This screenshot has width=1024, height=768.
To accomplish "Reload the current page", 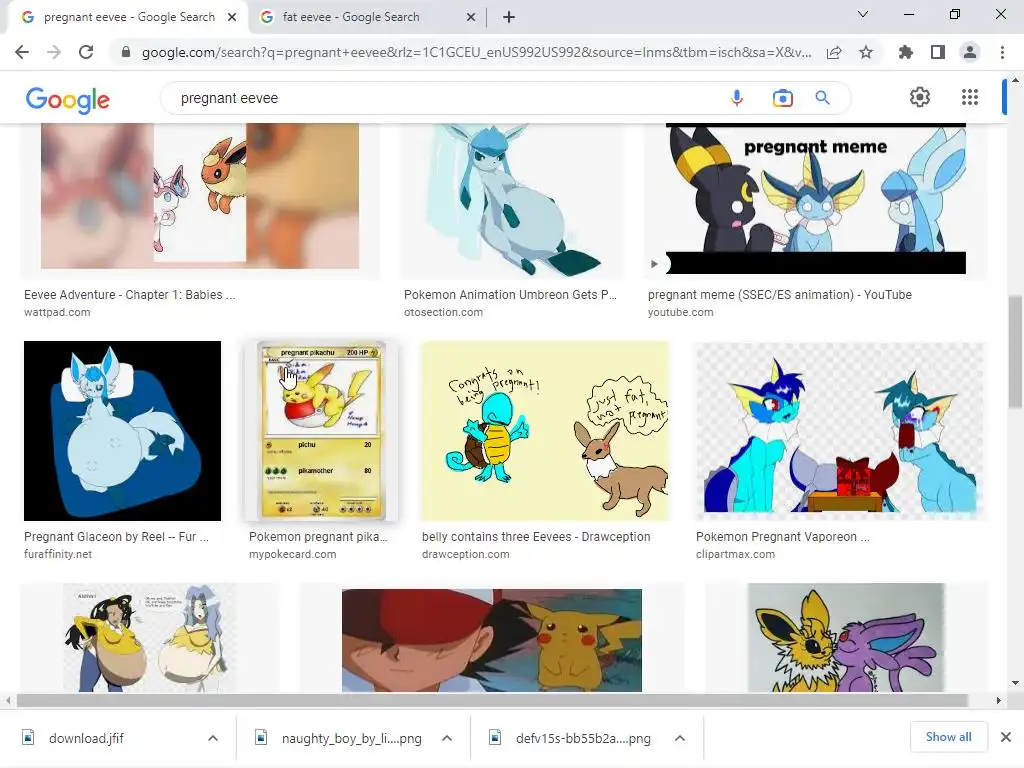I will [x=86, y=52].
